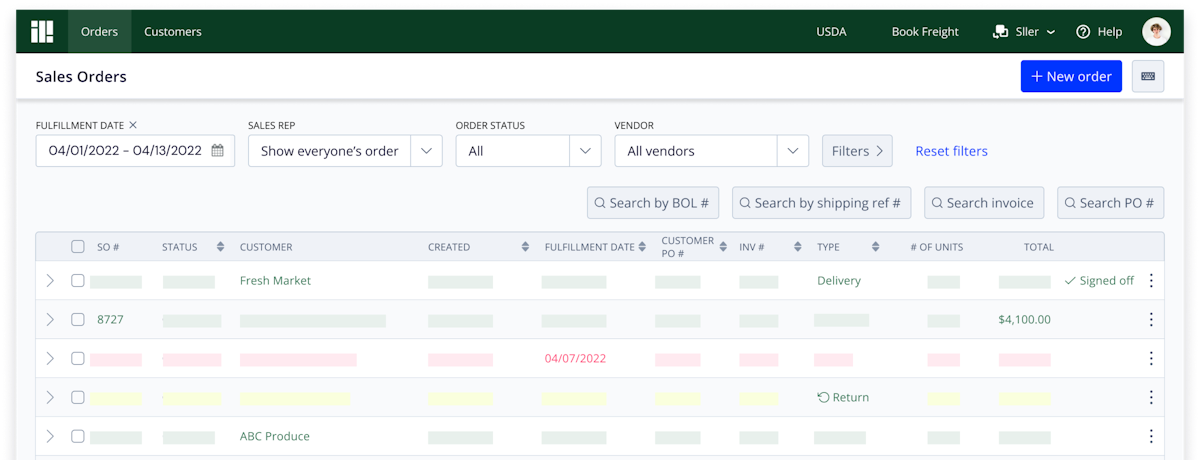The width and height of the screenshot is (1200, 460).
Task: Open sales order 8727 link
Action: (110, 320)
